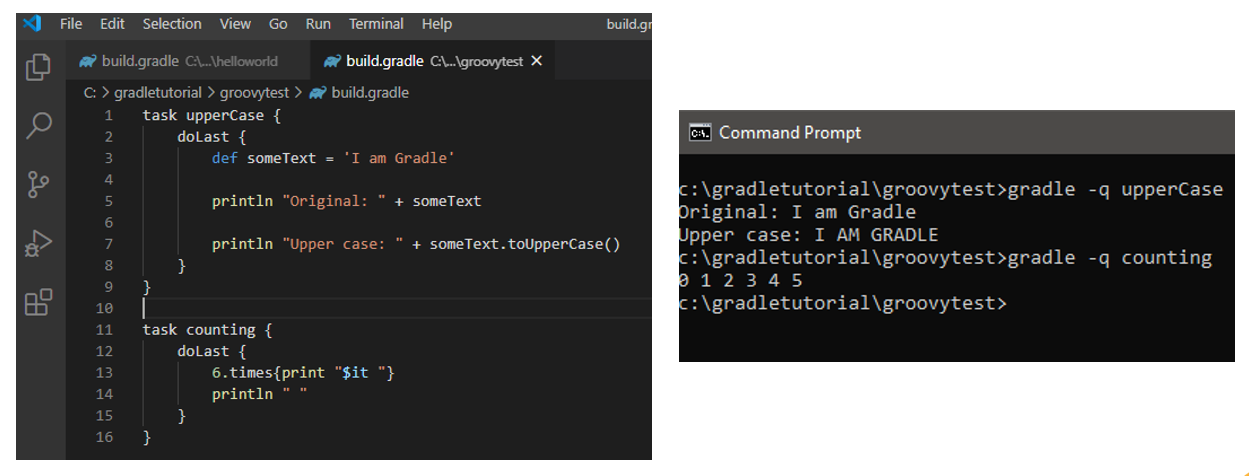This screenshot has width=1249, height=476.
Task: Click 'Upper case: I AM GRADLE' output
Action: tap(808, 235)
